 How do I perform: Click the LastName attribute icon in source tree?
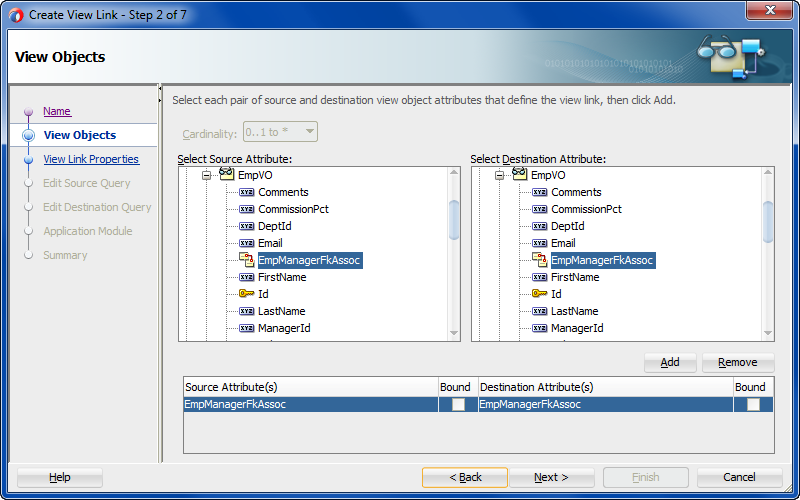tap(246, 311)
